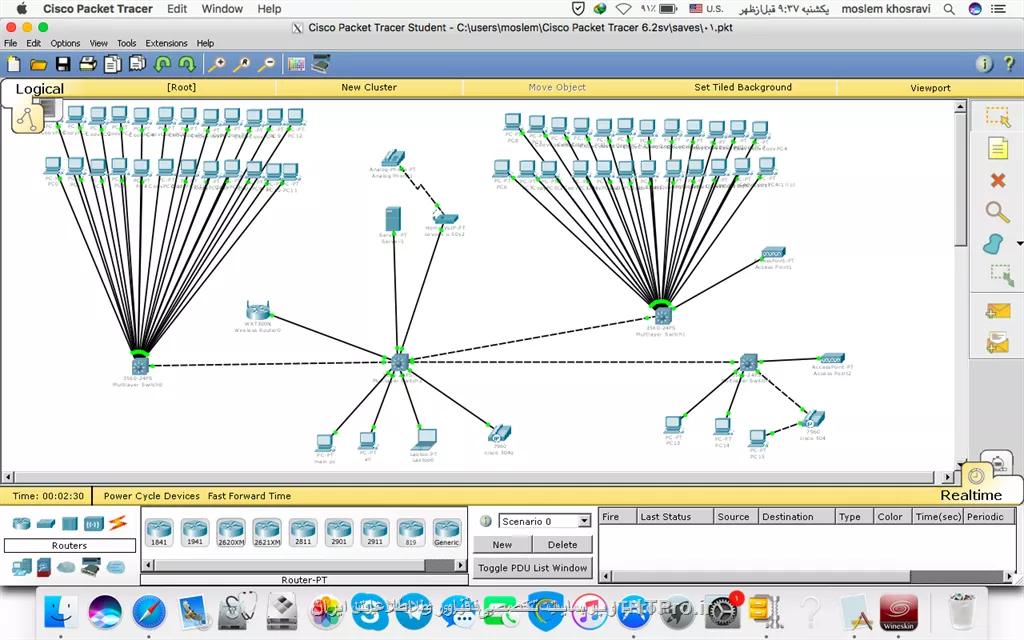
Task: Select the Security category icon
Action: 44,567
